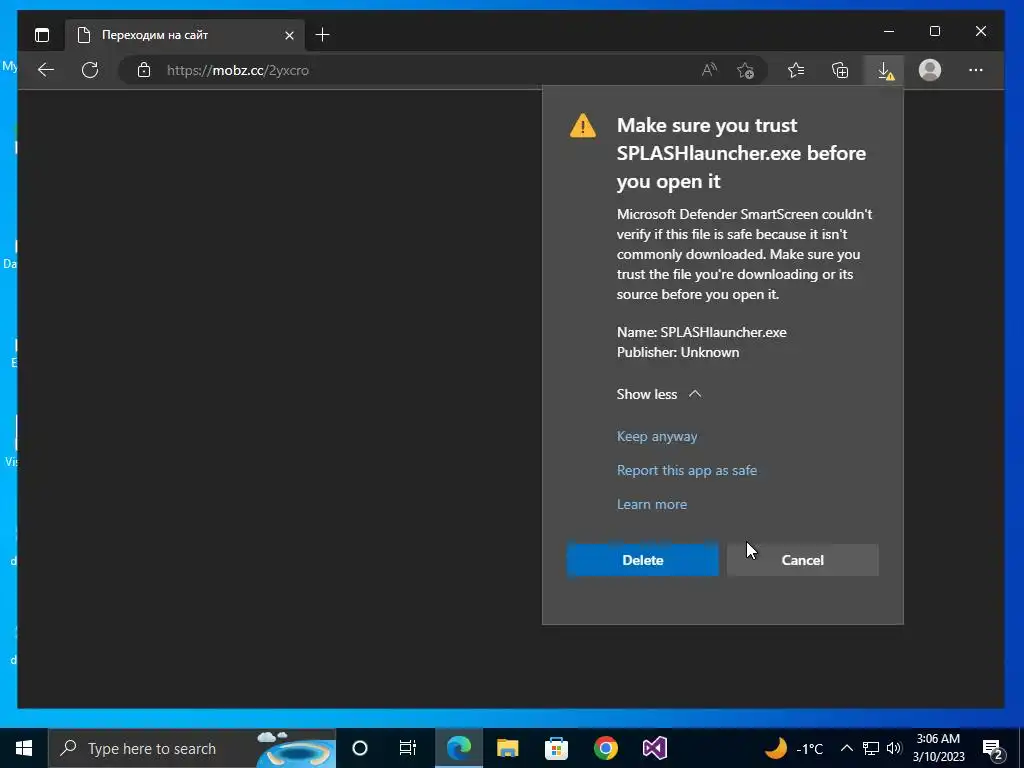Open Downloads icon with warning badge
The width and height of the screenshot is (1024, 768).
tap(884, 70)
